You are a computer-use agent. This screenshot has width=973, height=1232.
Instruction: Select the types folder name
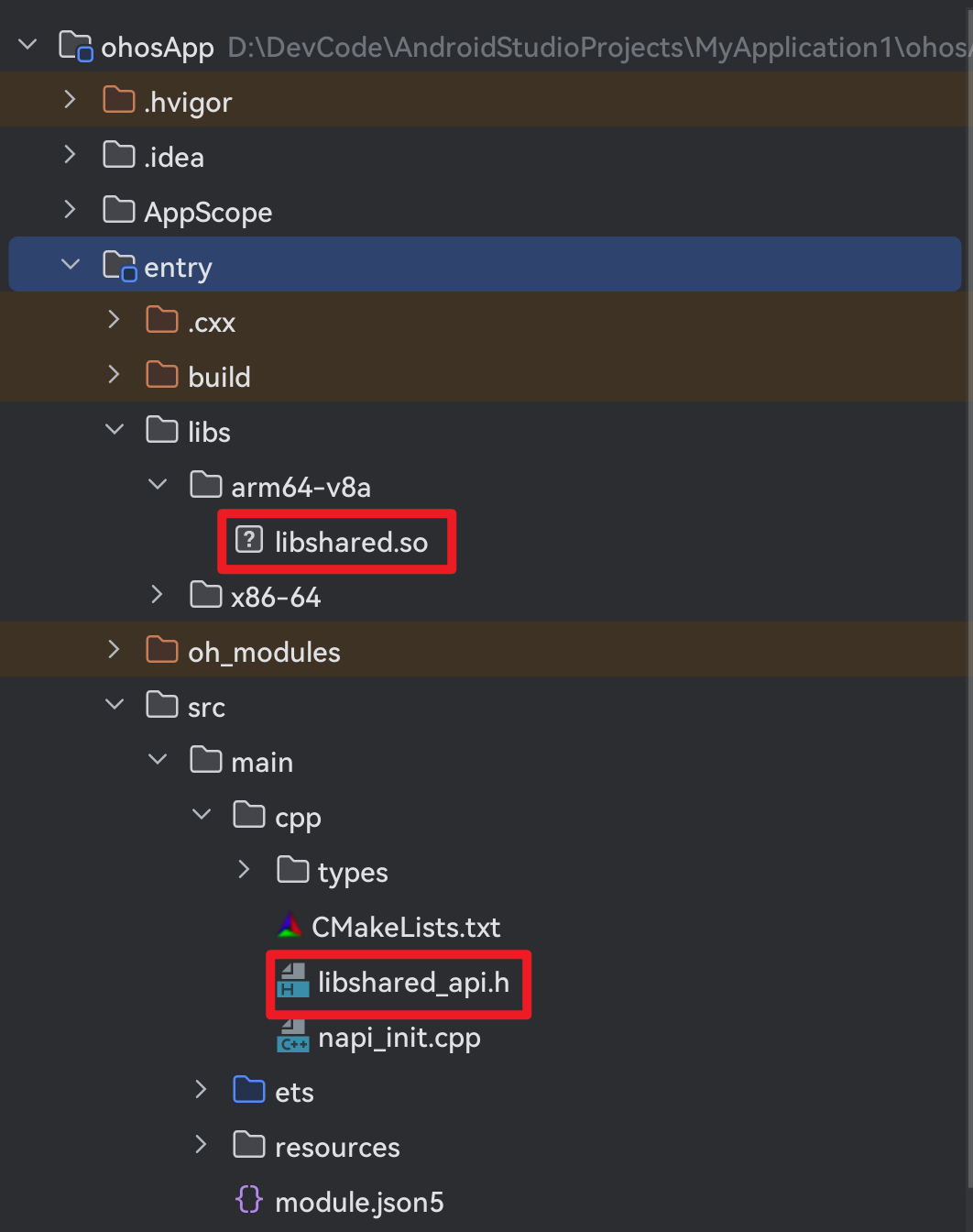coord(353,873)
